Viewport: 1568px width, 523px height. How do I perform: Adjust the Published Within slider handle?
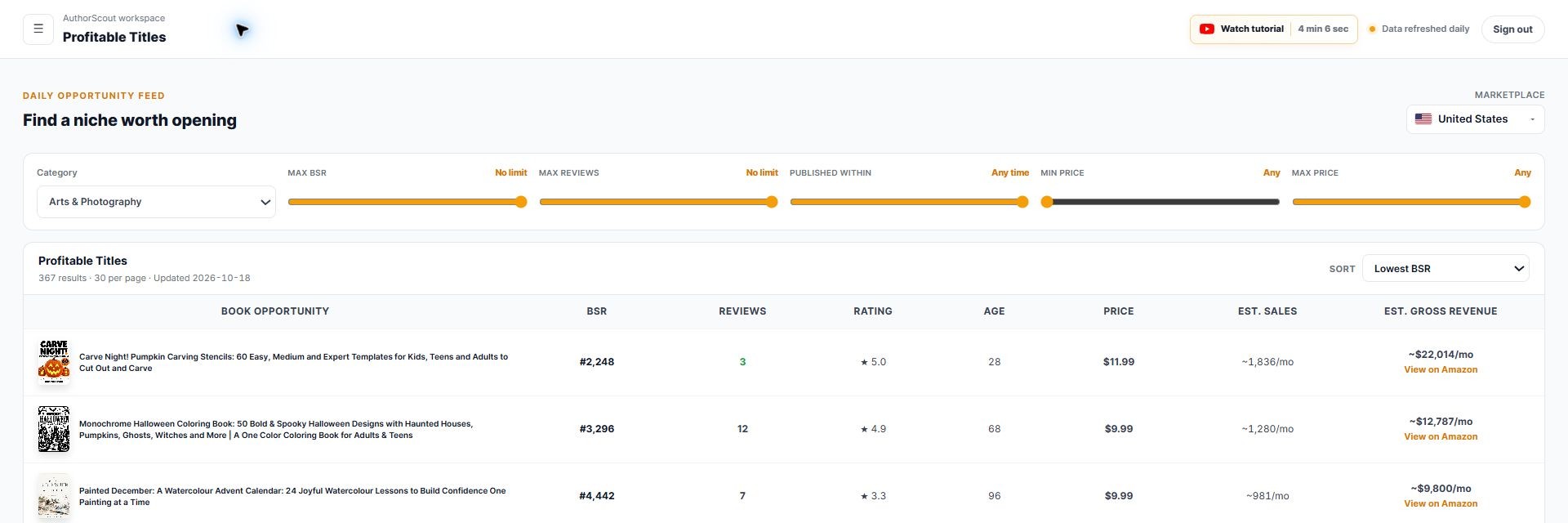point(1022,202)
